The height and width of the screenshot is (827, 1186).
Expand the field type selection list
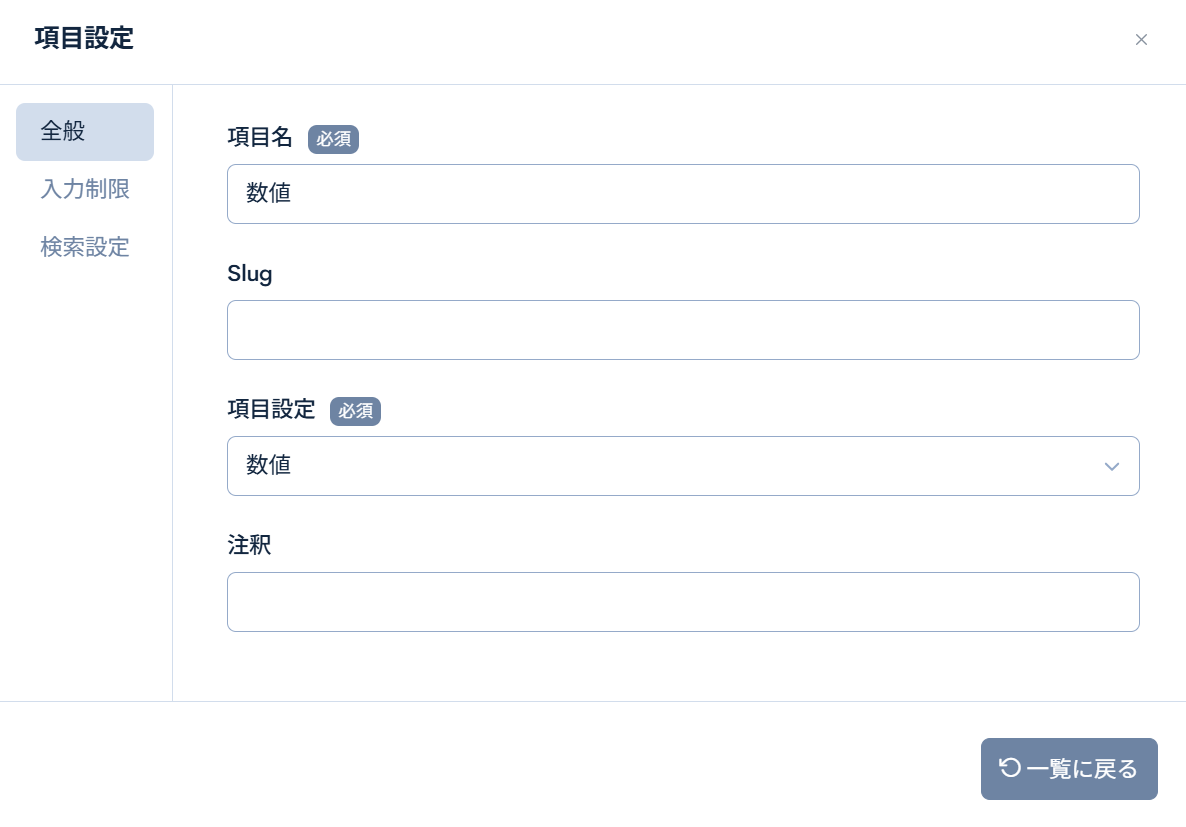pyautogui.click(x=684, y=466)
